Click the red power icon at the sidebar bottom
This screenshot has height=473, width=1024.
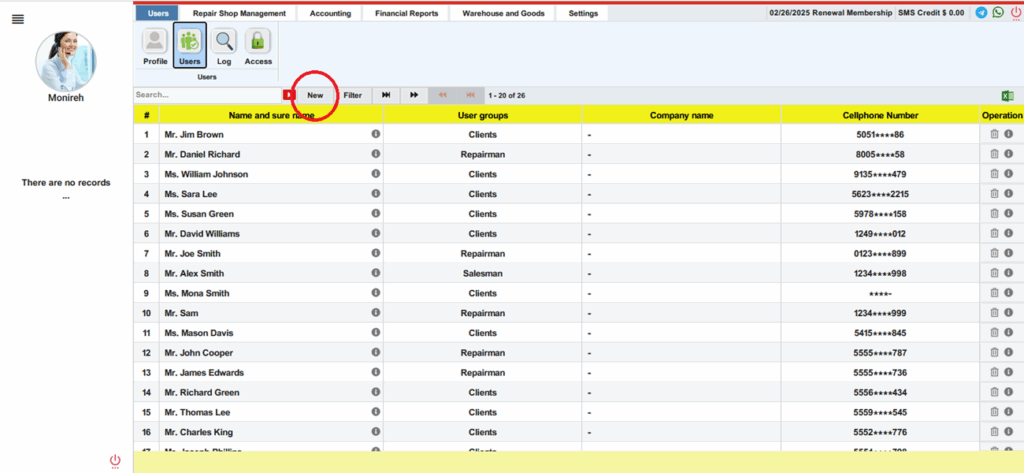click(x=115, y=461)
